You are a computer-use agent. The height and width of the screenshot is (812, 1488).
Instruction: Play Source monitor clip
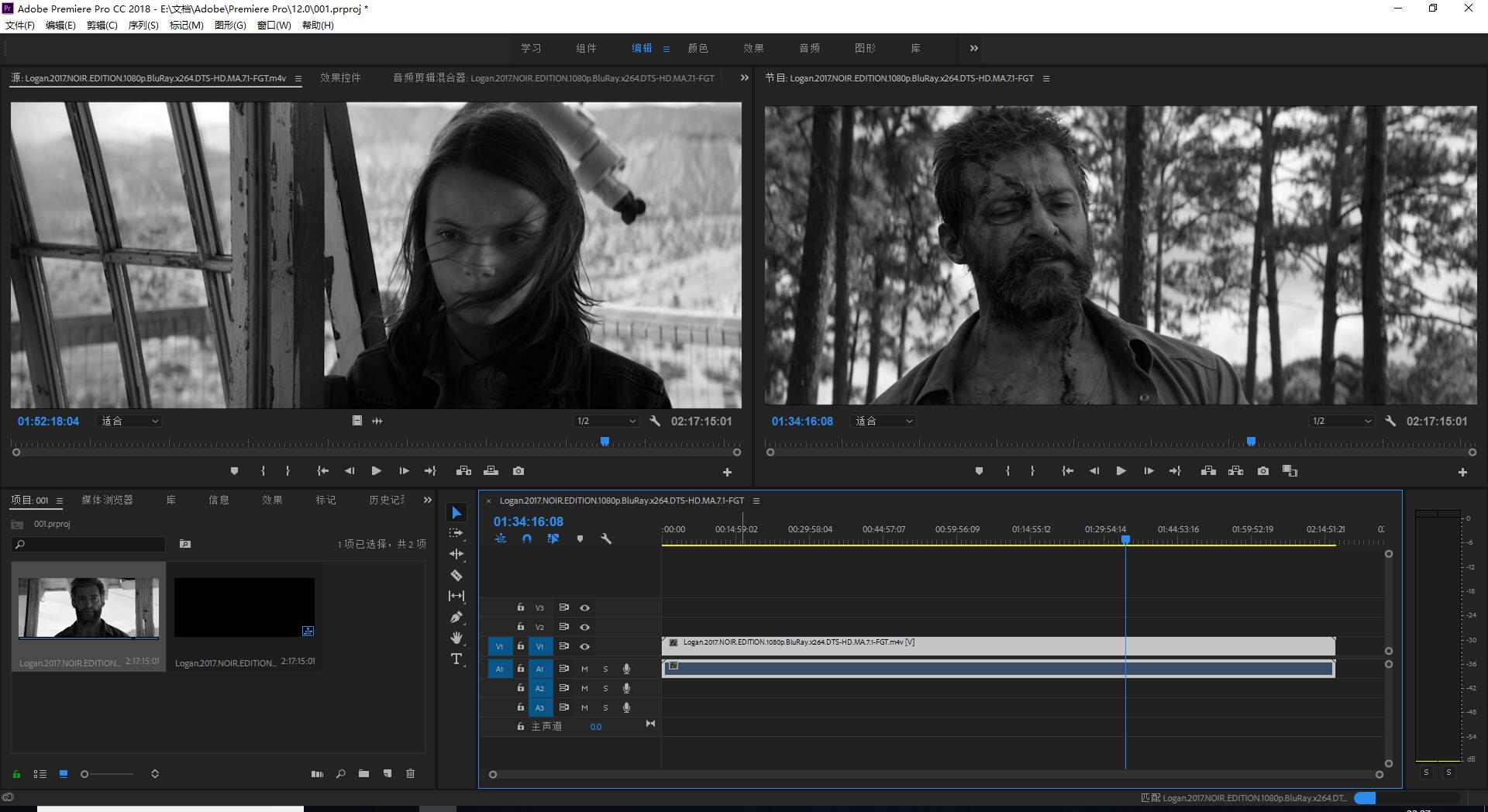click(377, 471)
